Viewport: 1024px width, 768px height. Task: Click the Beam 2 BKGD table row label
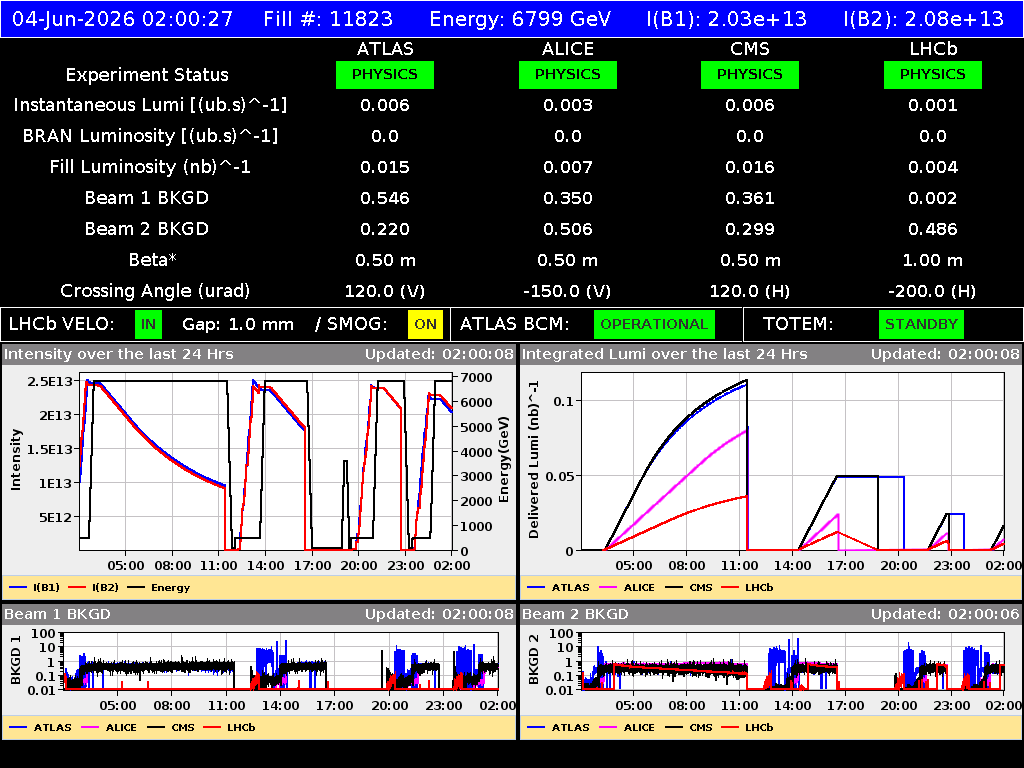147,229
